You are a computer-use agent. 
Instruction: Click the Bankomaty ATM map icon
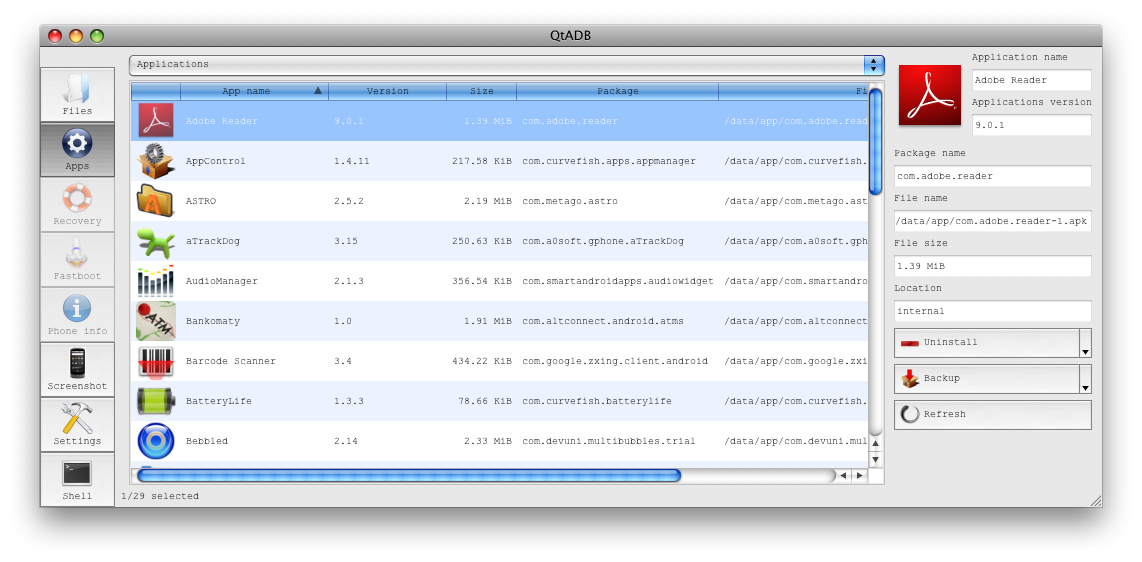[x=156, y=321]
